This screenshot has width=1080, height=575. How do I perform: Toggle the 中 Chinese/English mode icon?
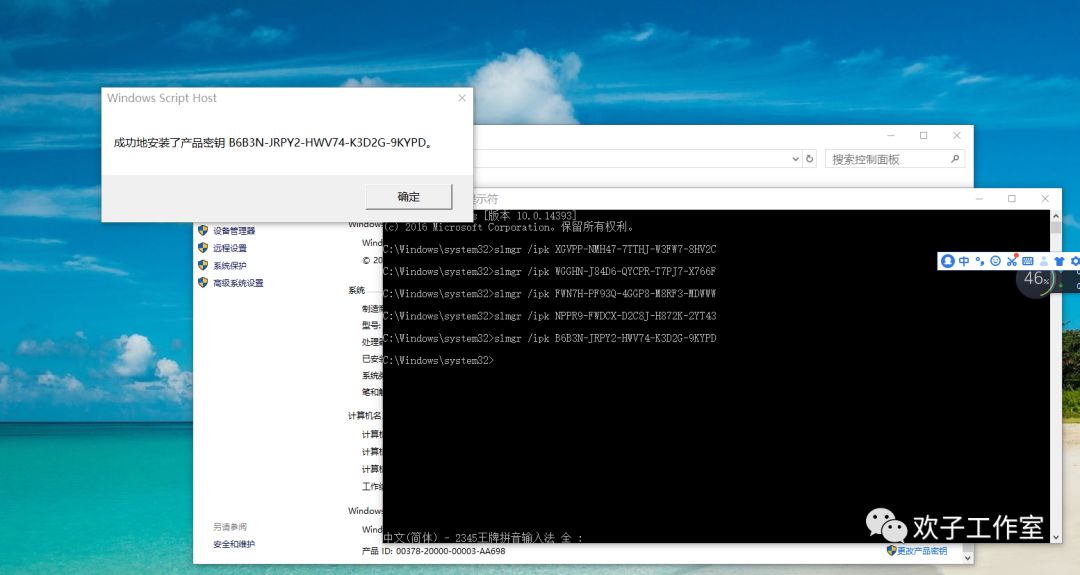(x=964, y=261)
